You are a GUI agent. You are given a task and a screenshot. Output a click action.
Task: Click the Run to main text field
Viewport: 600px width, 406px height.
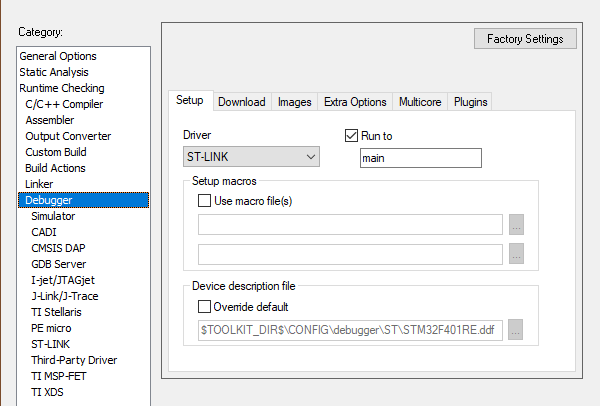click(420, 158)
